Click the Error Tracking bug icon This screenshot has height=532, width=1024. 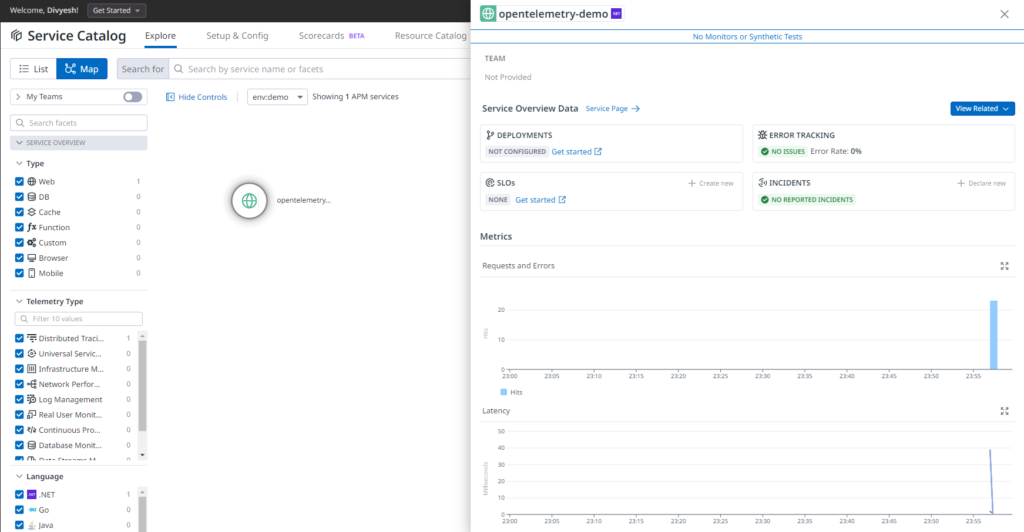point(762,135)
